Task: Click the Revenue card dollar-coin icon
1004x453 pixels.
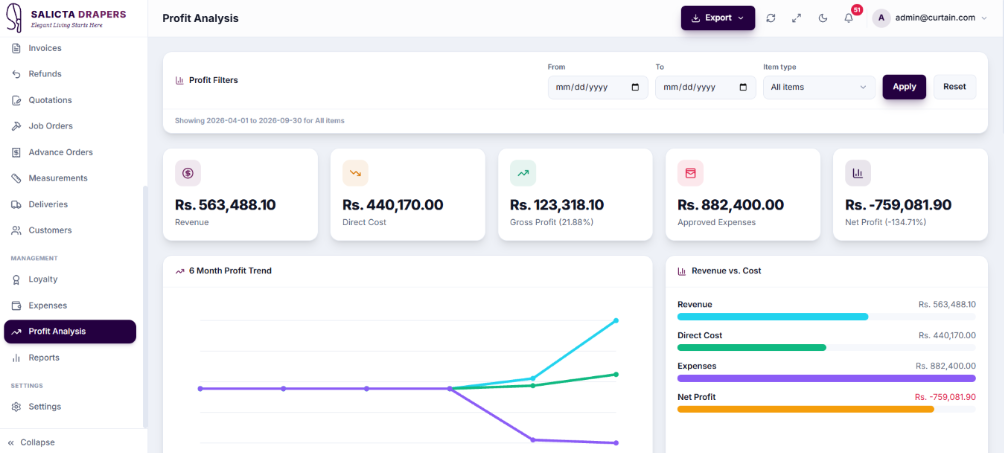Action: click(188, 173)
